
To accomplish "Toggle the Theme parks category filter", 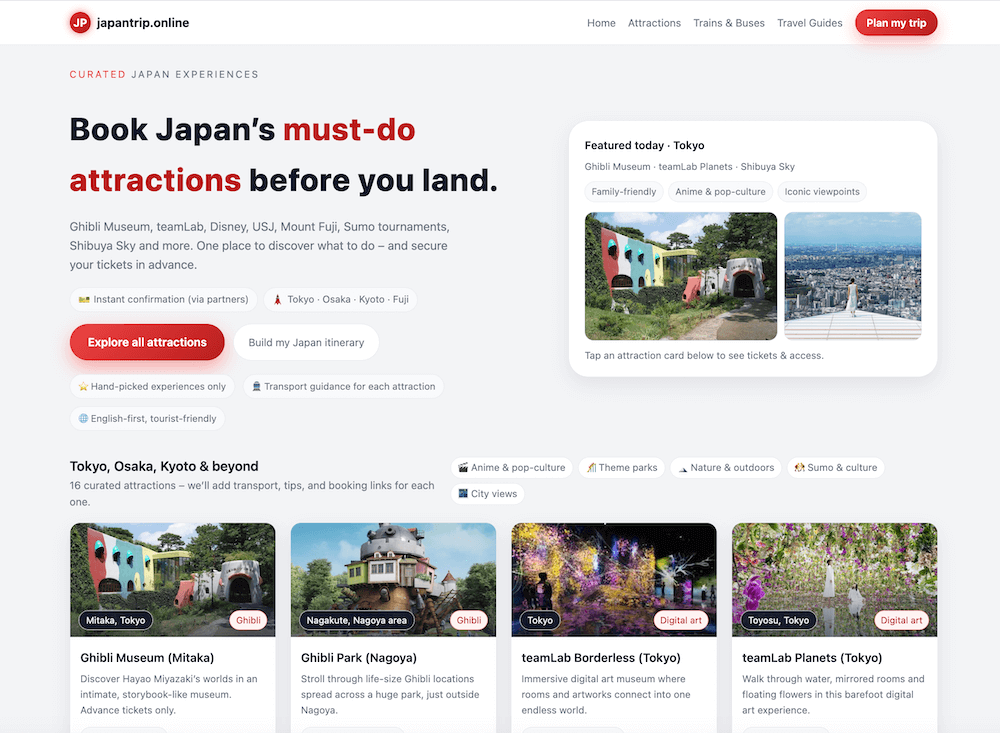I will click(621, 467).
